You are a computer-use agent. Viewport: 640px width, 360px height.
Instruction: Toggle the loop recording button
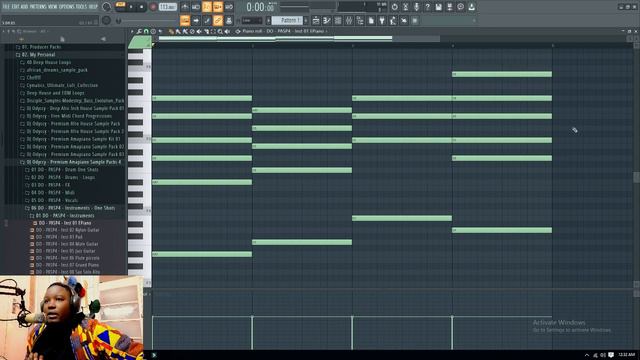coord(229,7)
